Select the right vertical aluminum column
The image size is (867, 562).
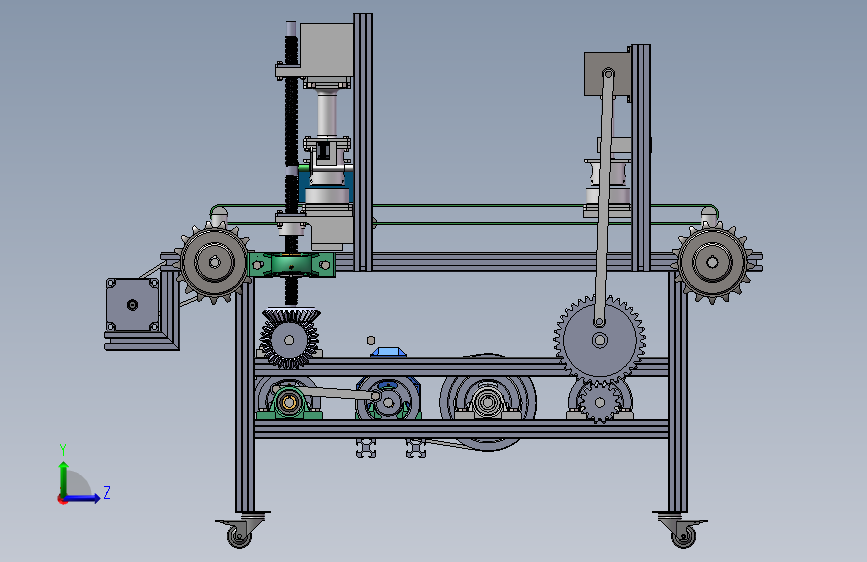tap(640, 158)
